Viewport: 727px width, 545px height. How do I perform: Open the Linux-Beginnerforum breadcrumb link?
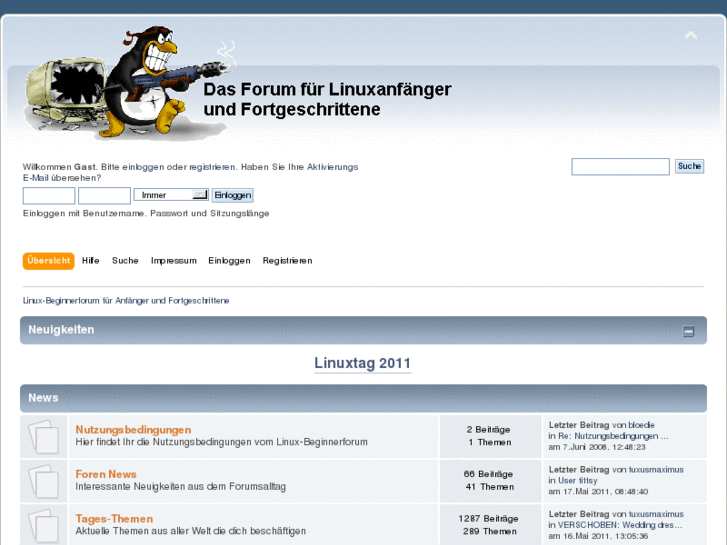pyautogui.click(x=126, y=301)
